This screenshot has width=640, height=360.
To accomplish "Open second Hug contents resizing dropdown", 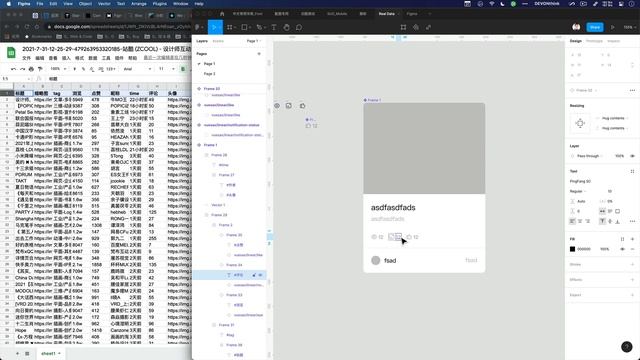I will [614, 128].
